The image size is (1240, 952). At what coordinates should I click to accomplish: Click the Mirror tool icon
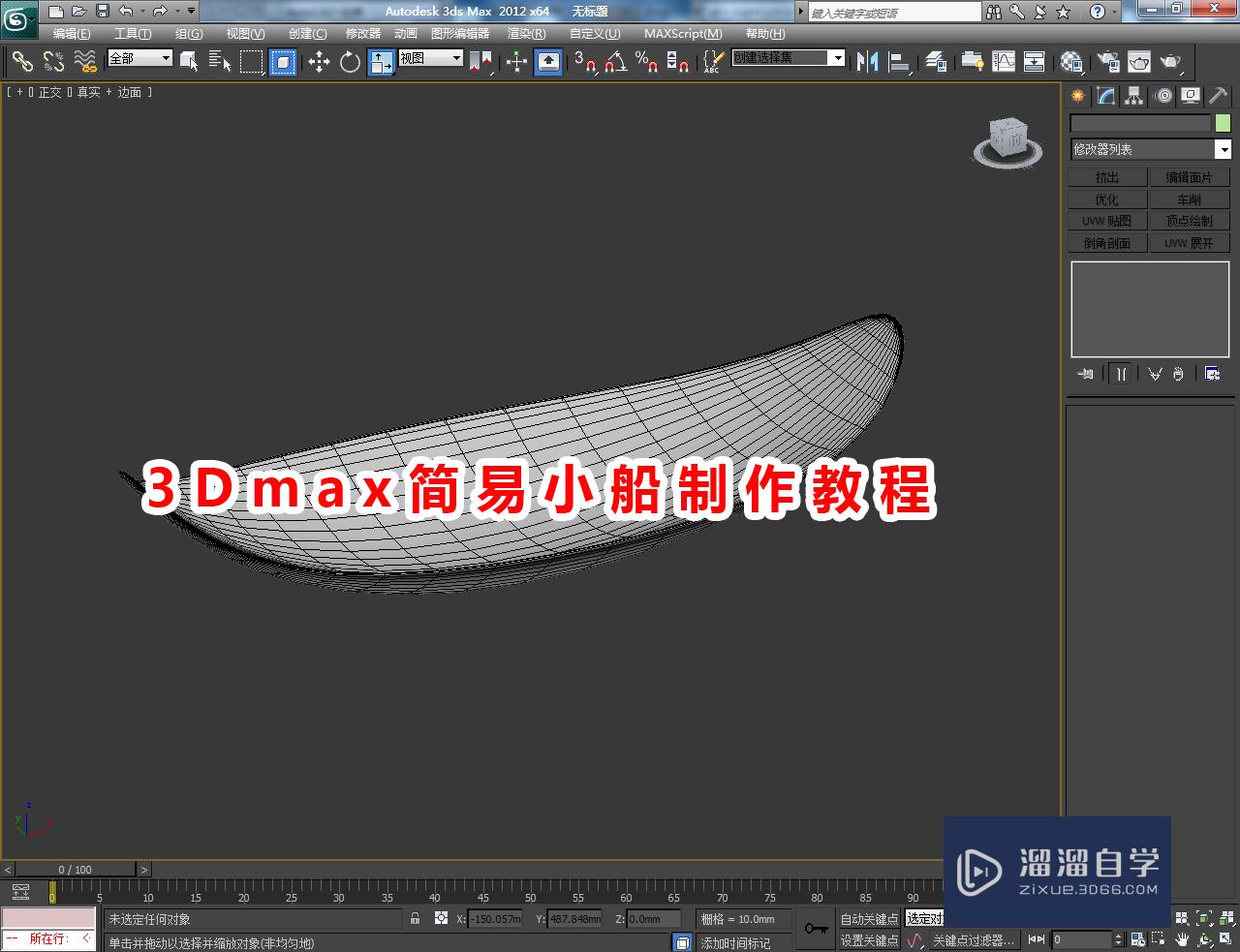click(x=867, y=62)
